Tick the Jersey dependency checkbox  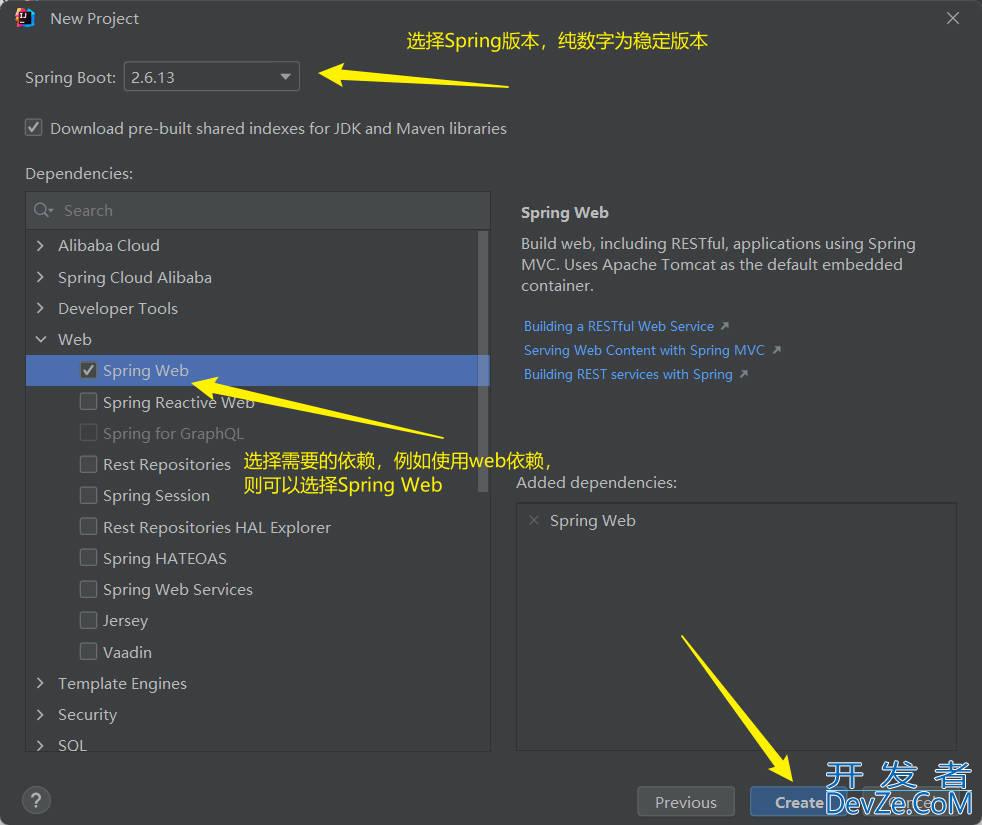click(x=88, y=620)
